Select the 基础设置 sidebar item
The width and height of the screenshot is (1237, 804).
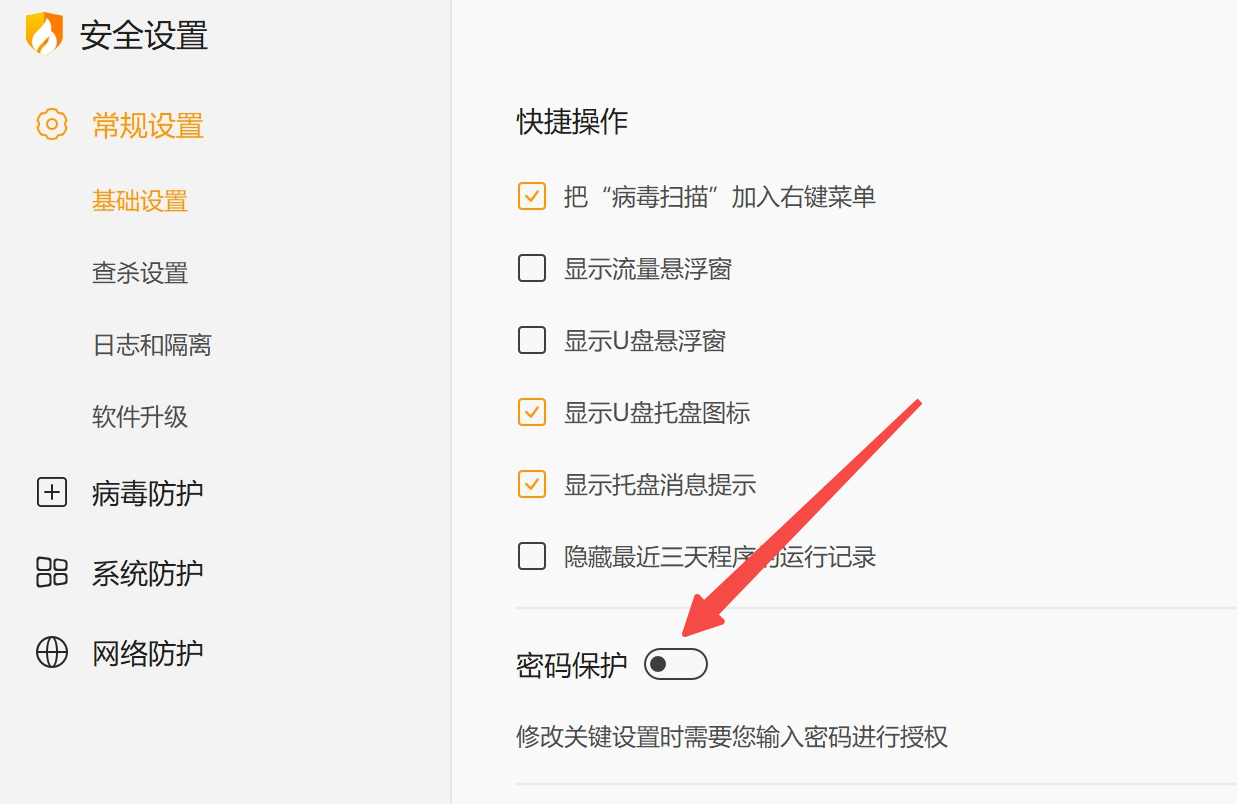pos(140,201)
